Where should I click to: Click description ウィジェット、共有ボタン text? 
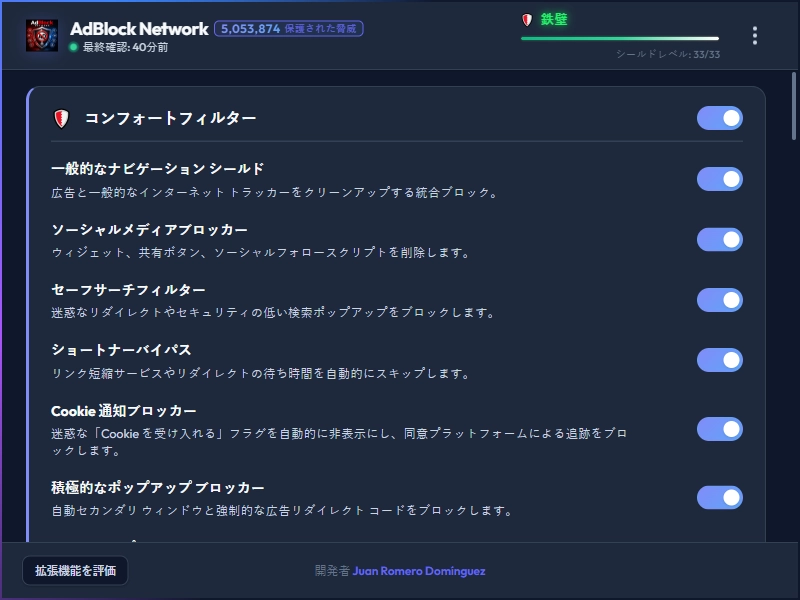click(261, 253)
